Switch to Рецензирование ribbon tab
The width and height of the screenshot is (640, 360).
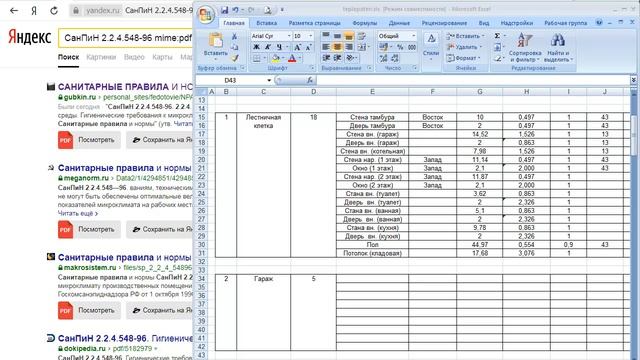click(x=444, y=23)
